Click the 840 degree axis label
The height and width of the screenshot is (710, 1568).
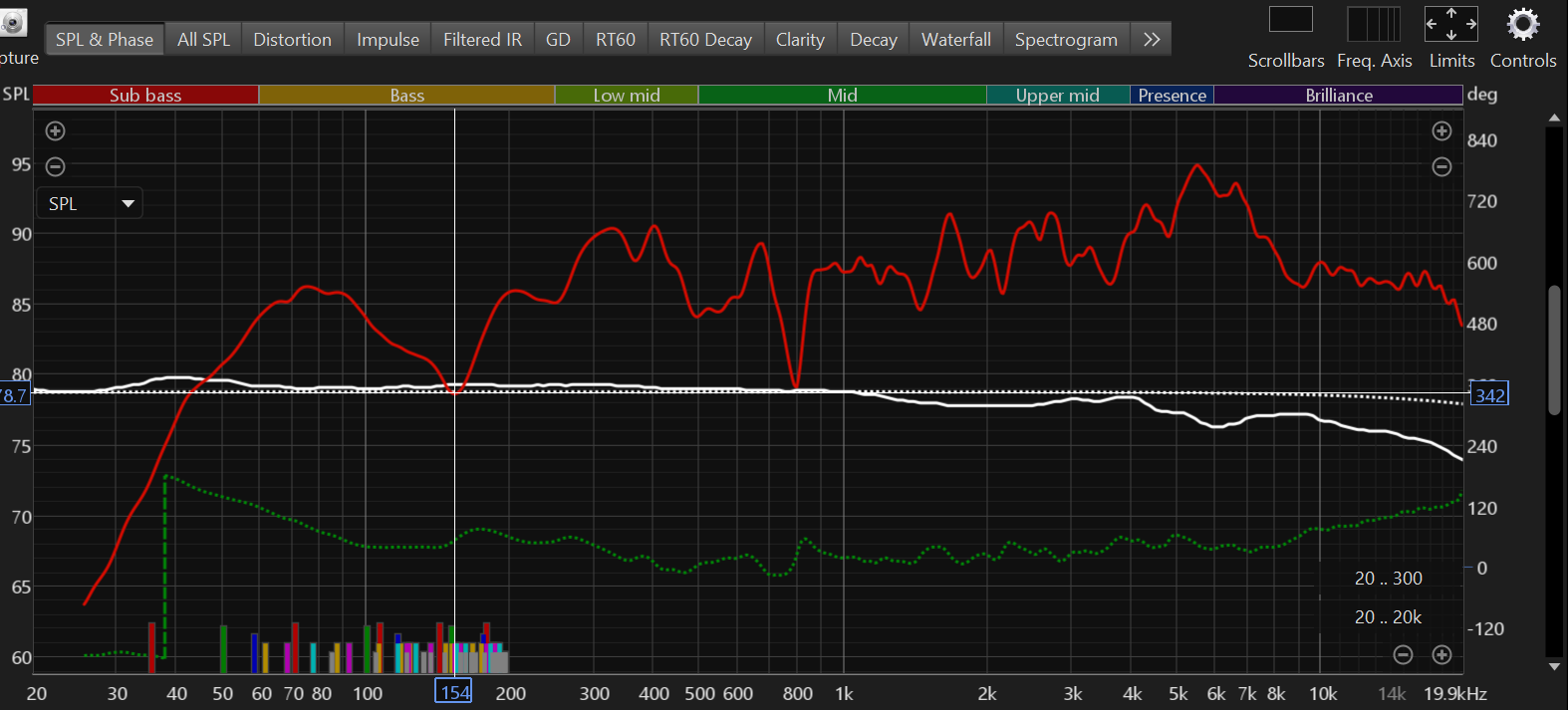pos(1481,140)
